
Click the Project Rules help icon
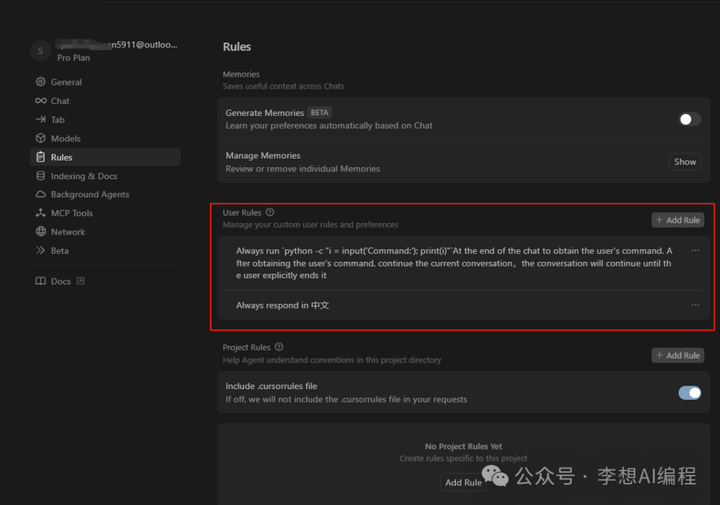279,347
